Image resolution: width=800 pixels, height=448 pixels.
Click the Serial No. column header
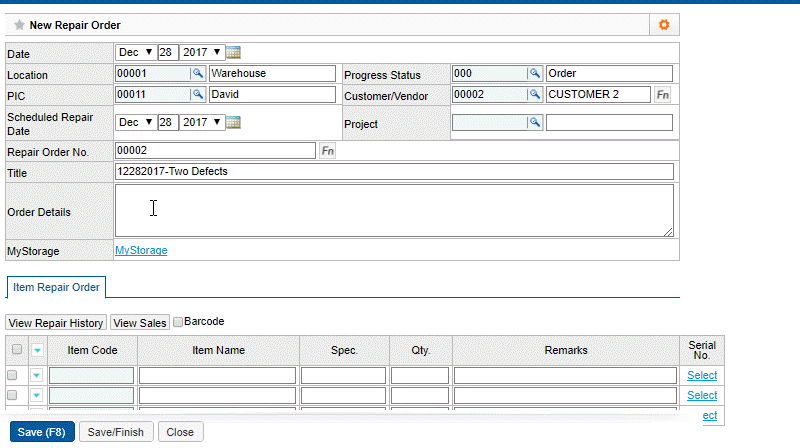point(702,351)
